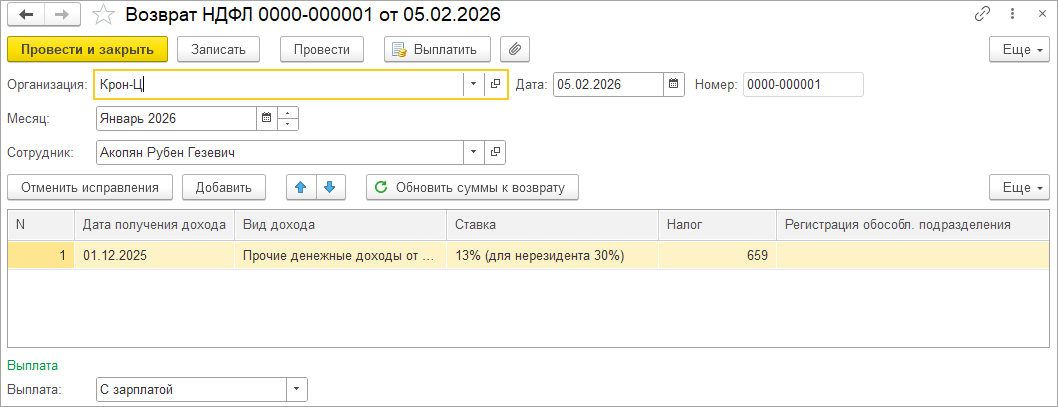Screen dimensions: 1058x407
Task: Sort by the Налог column header
Action: tap(717, 225)
